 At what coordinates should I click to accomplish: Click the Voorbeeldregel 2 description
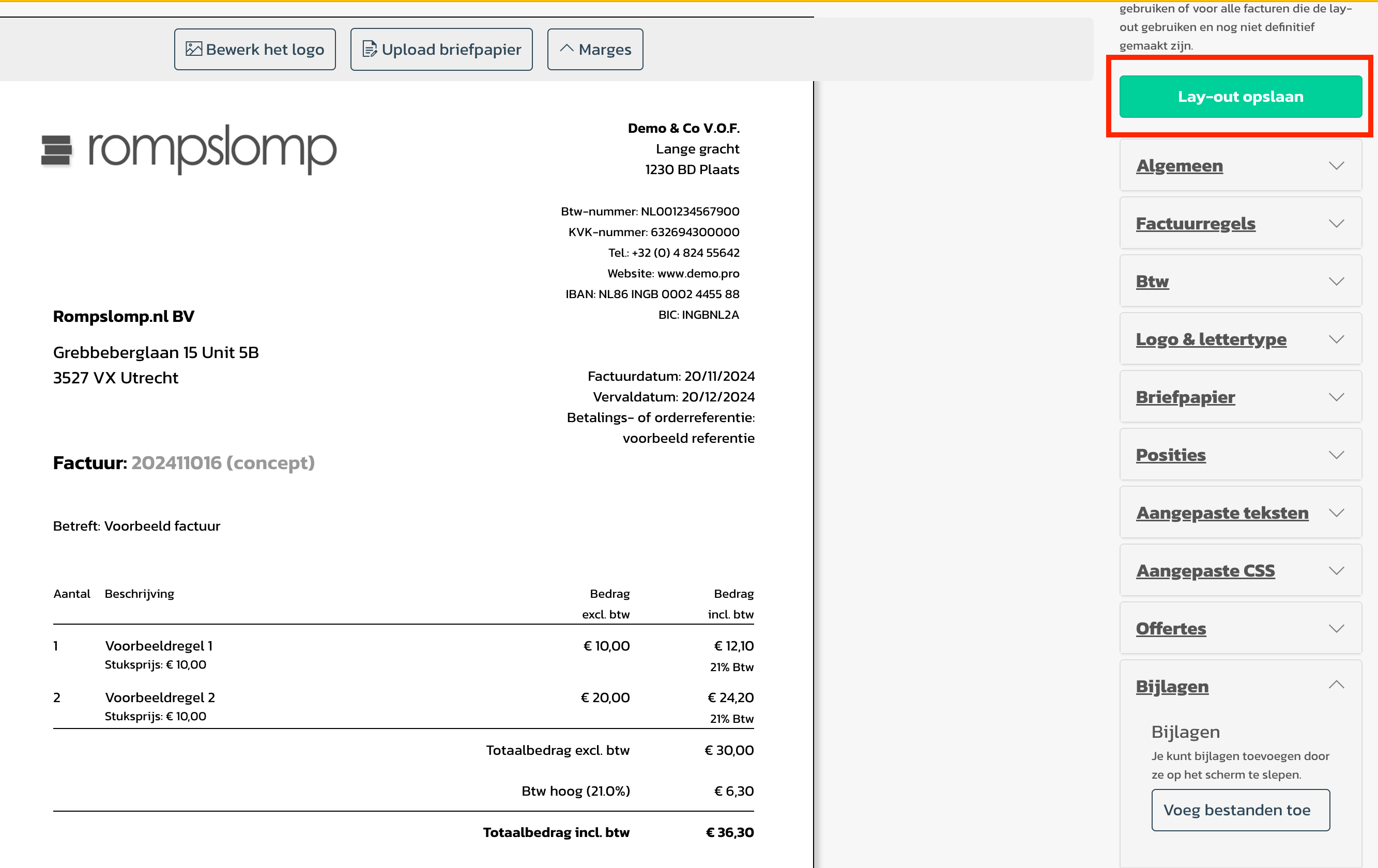pos(160,697)
